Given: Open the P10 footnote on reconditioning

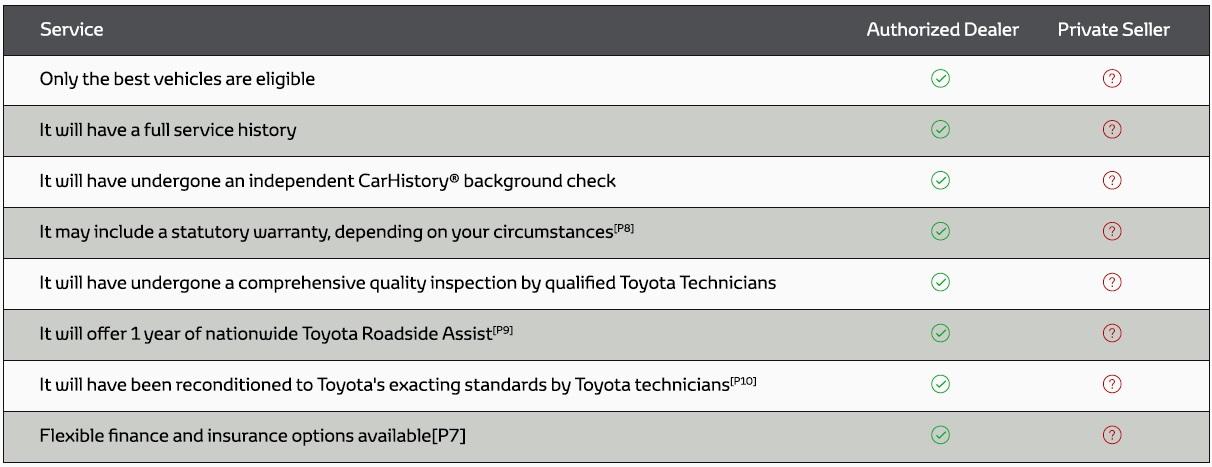Looking at the screenshot, I should [x=743, y=380].
